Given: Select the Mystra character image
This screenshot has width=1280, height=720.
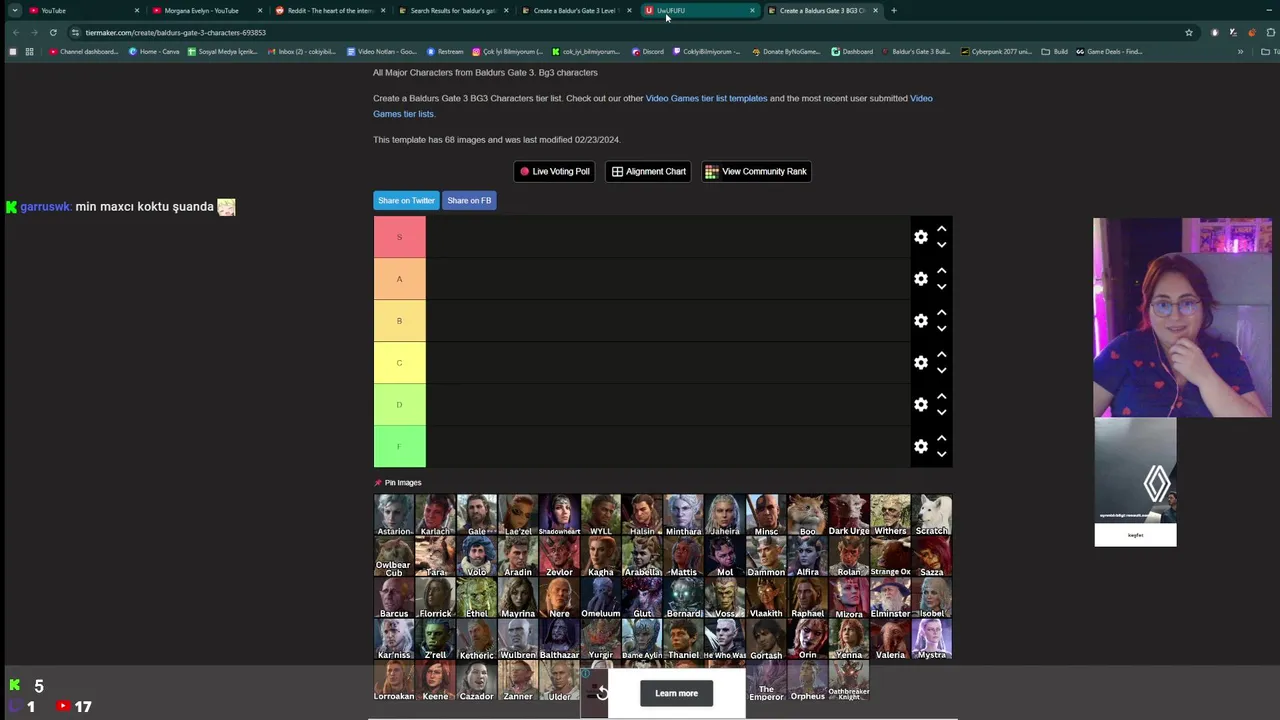Looking at the screenshot, I should tap(931, 639).
